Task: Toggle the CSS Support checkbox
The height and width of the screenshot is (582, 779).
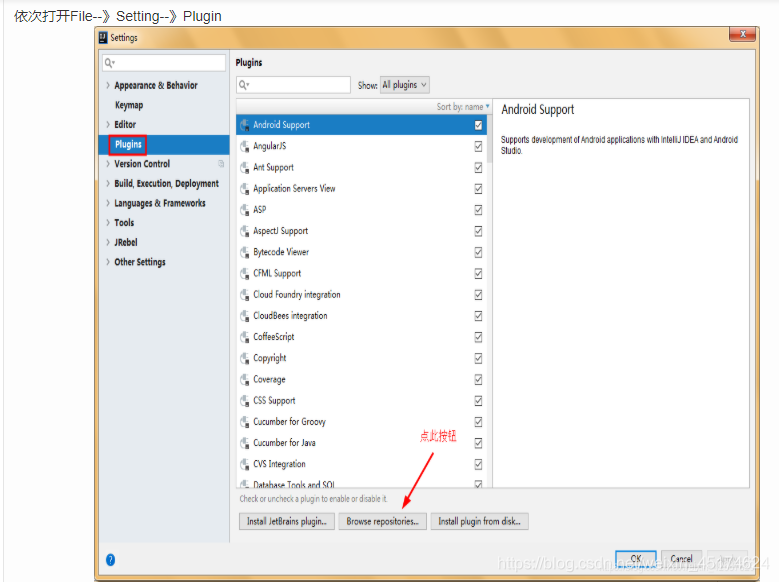Action: [478, 401]
